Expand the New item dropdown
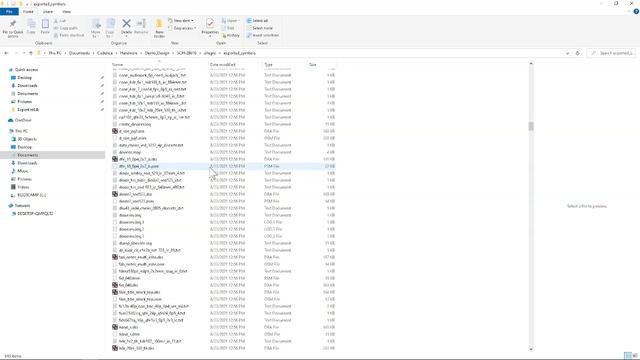Viewport: 640px width, 360px height. pyautogui.click(x=181, y=21)
